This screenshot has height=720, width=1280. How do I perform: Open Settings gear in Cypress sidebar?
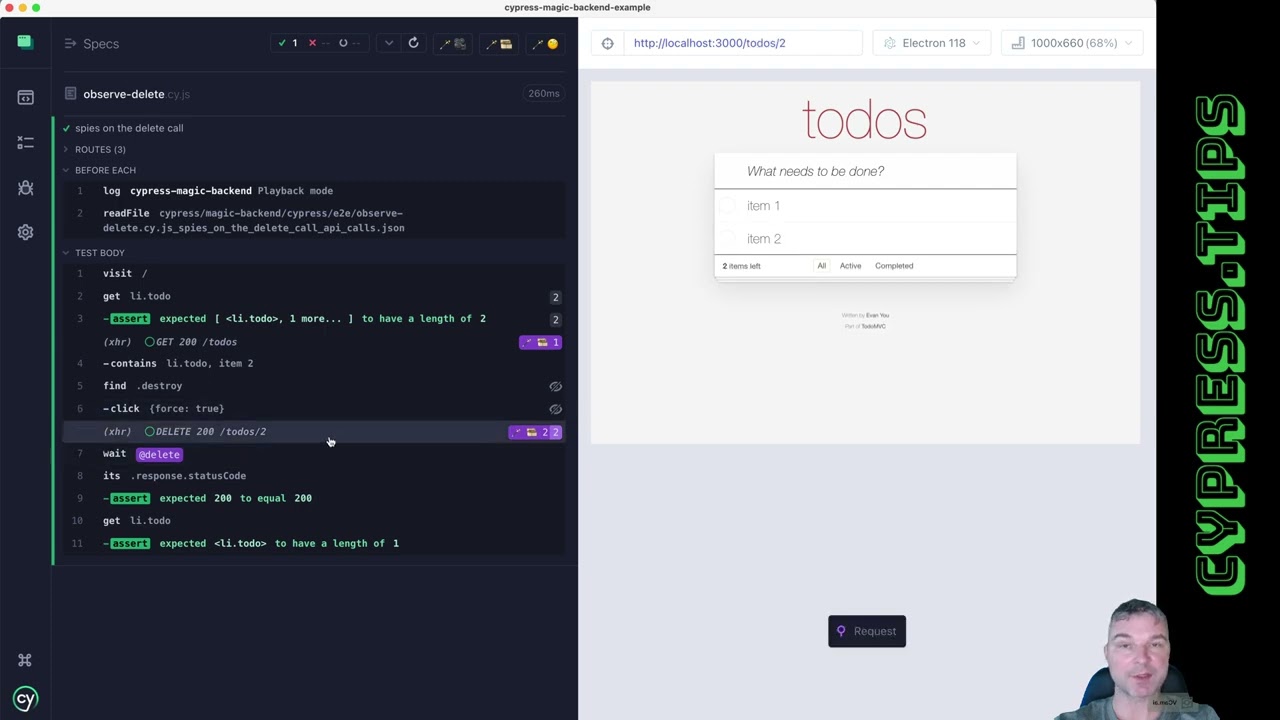click(x=25, y=232)
